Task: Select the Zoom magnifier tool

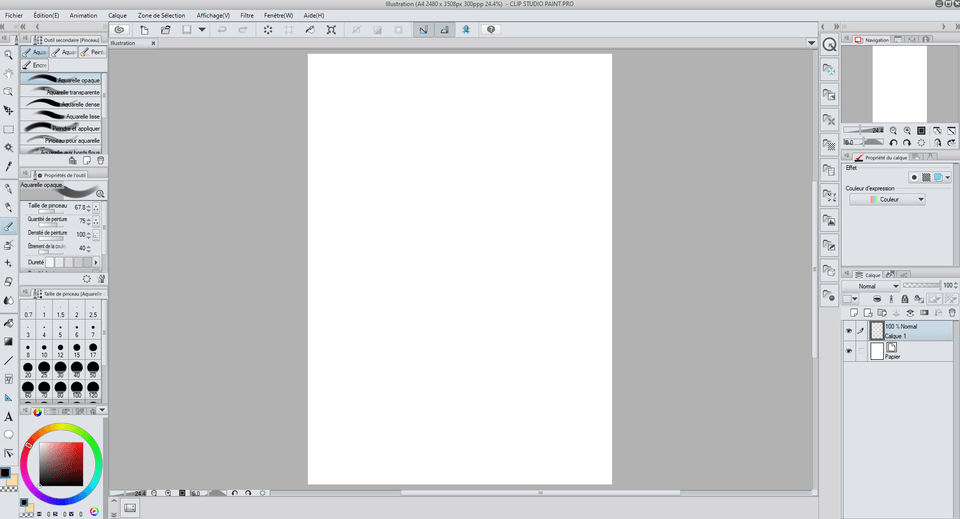Action: (x=8, y=54)
